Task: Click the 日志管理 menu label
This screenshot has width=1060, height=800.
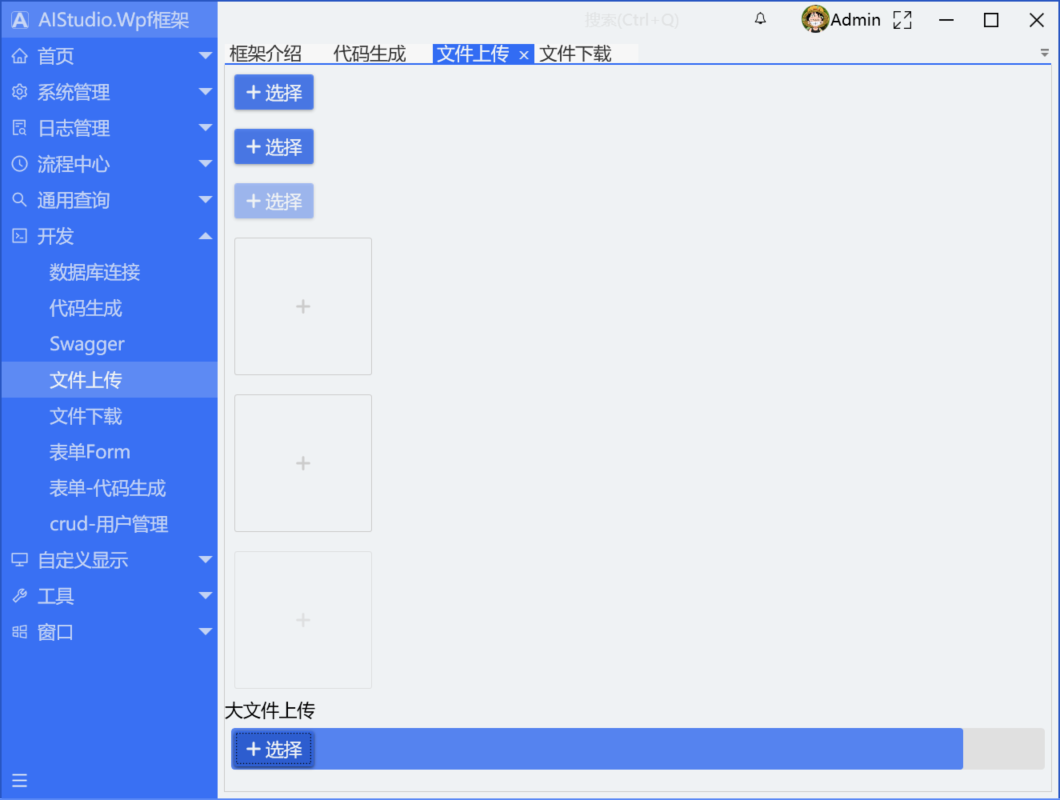Action: (74, 128)
